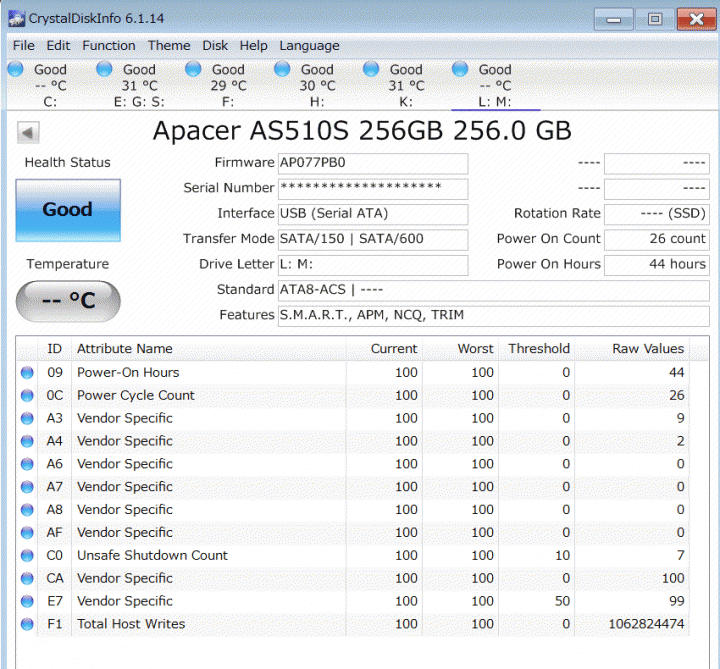Click status orb for attribute A8

(x=27, y=510)
